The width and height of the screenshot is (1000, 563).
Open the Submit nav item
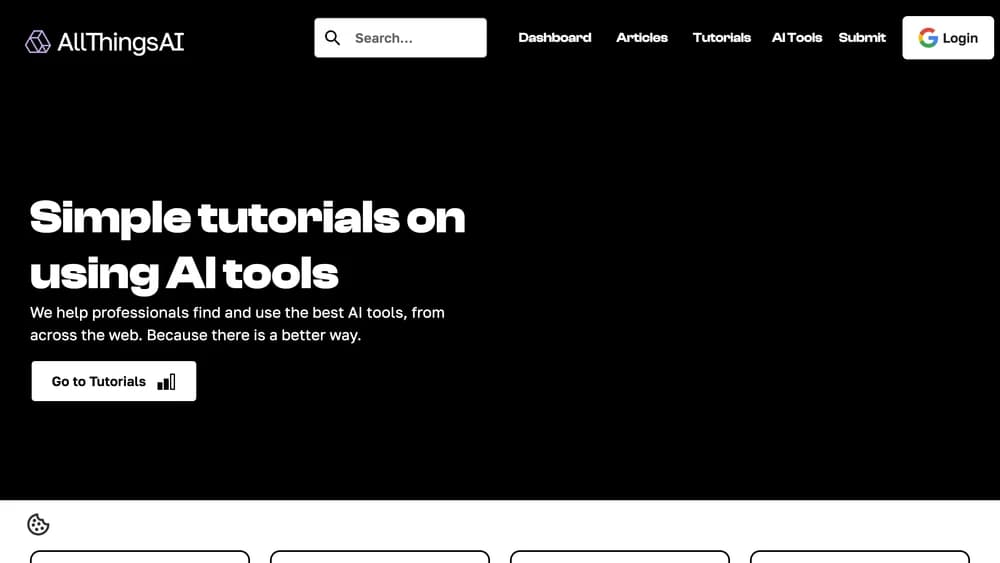pos(862,38)
